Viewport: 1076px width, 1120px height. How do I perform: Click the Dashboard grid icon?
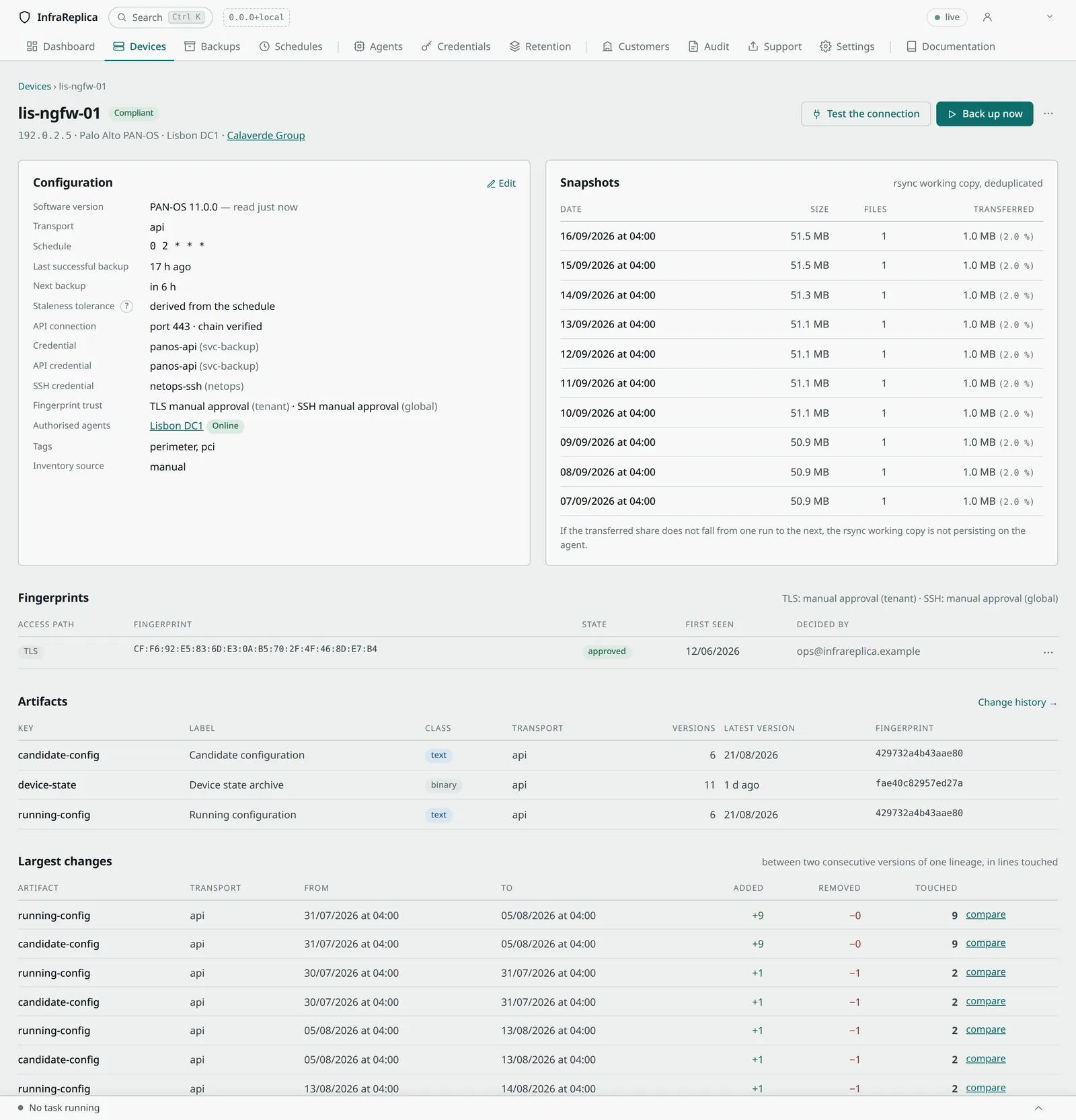point(32,46)
